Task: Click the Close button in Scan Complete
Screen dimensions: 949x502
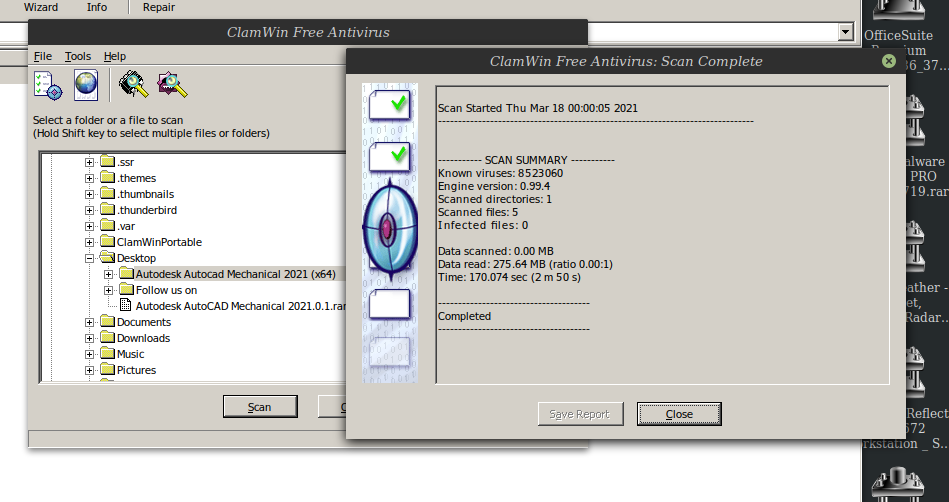Action: (679, 414)
